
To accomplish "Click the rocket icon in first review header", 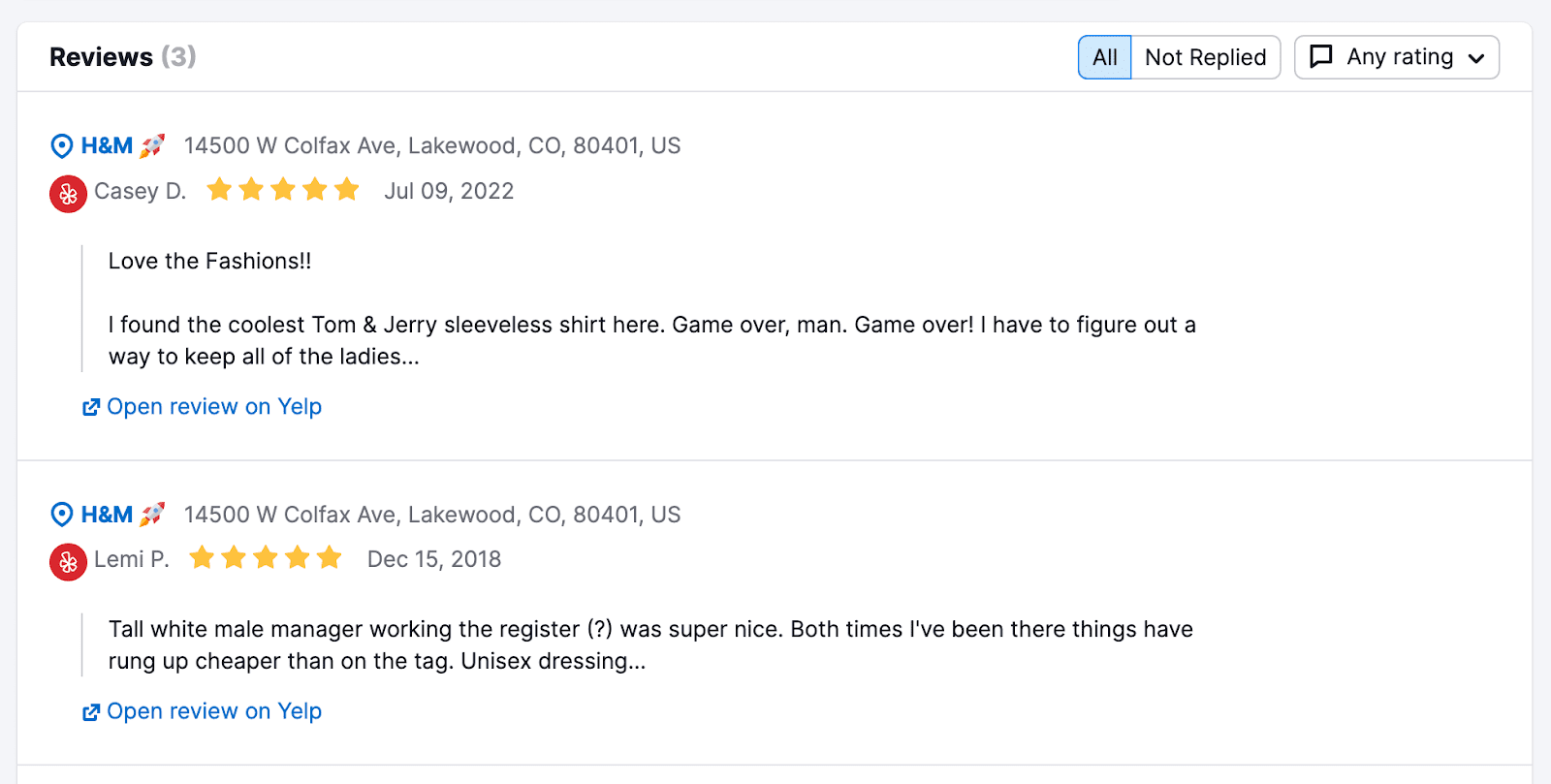I will click(x=152, y=146).
